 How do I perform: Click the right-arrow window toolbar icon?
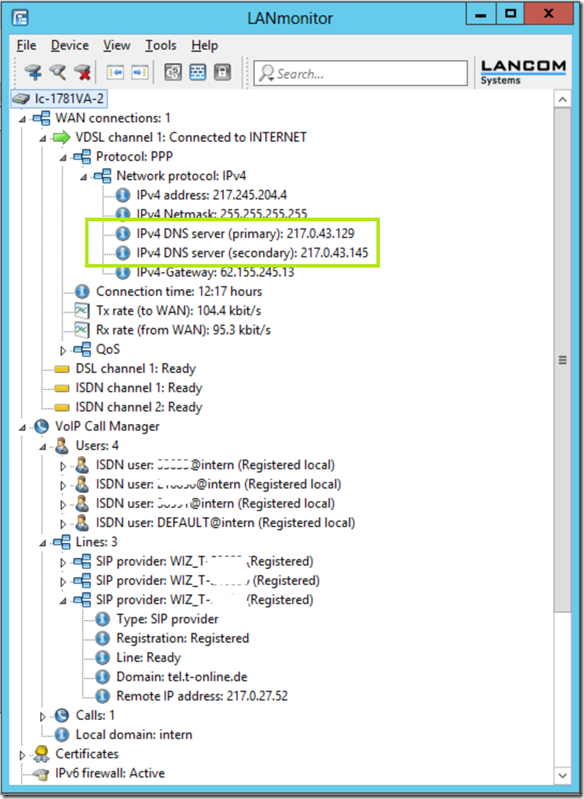140,73
